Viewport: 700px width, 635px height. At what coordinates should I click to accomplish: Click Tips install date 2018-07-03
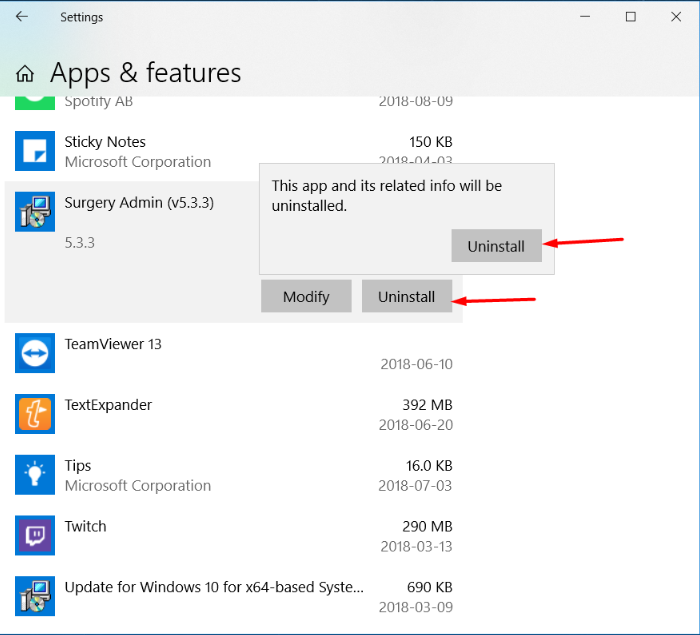[x=415, y=486]
